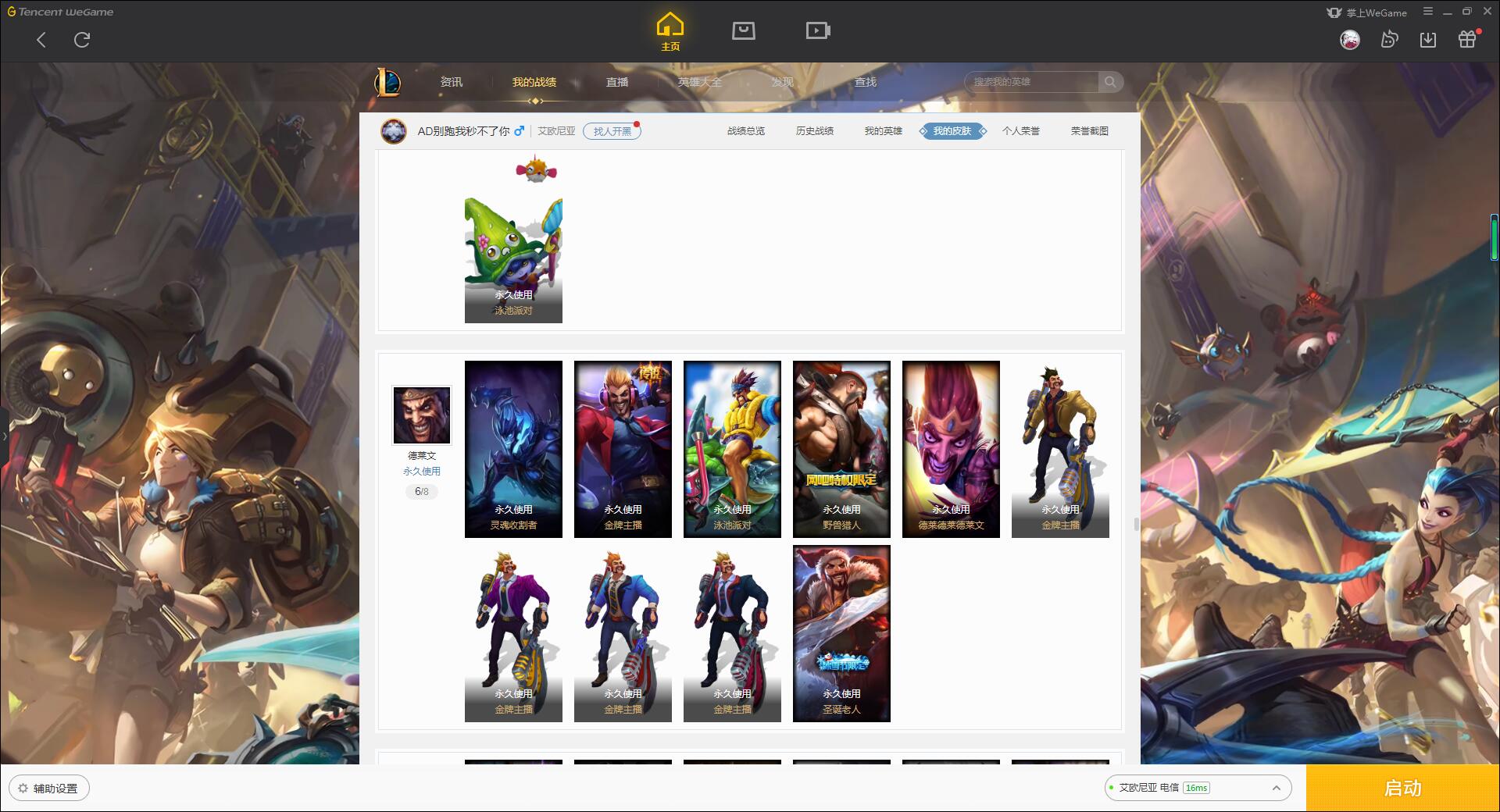Go back using the back arrow

click(41, 40)
